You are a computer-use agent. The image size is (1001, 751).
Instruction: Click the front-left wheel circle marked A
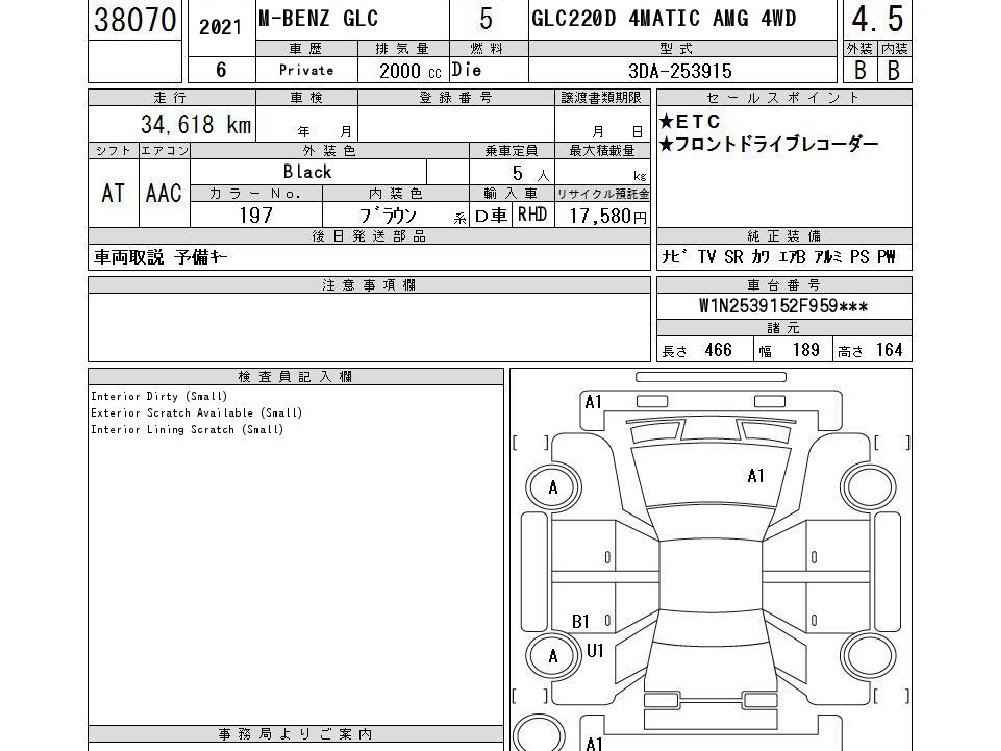point(553,488)
